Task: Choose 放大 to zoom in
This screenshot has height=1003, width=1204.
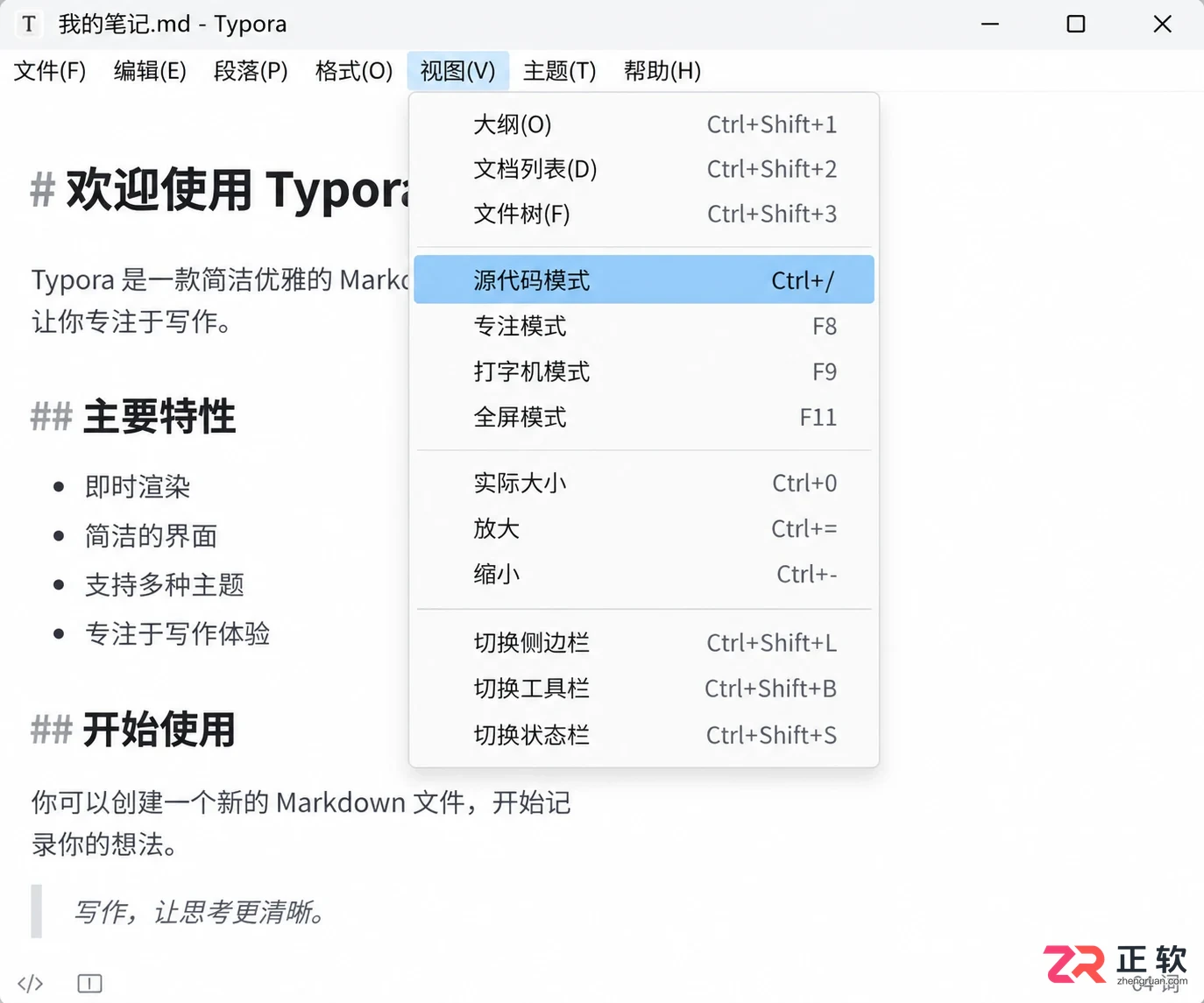Action: (x=644, y=528)
